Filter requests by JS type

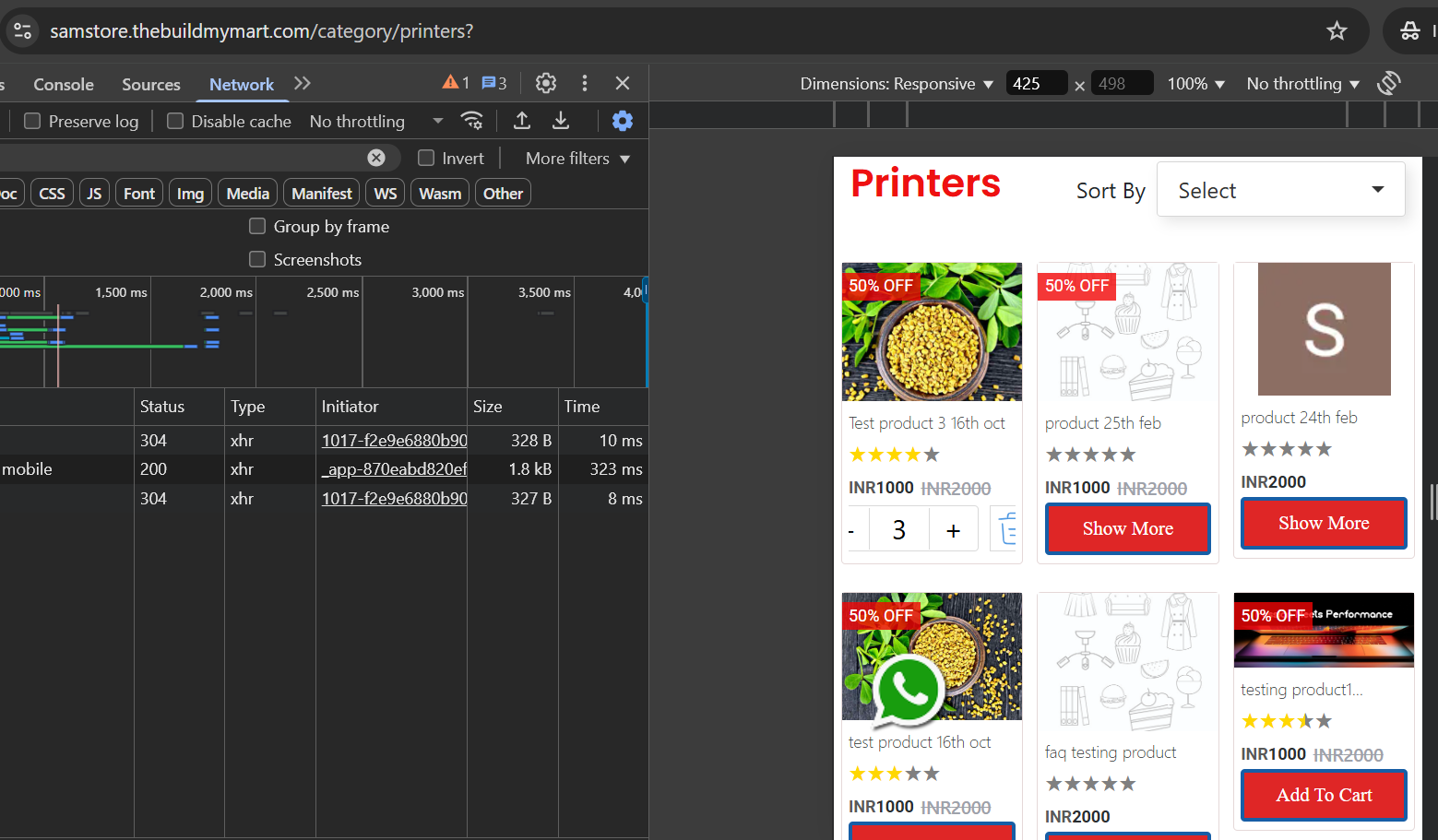point(94,193)
